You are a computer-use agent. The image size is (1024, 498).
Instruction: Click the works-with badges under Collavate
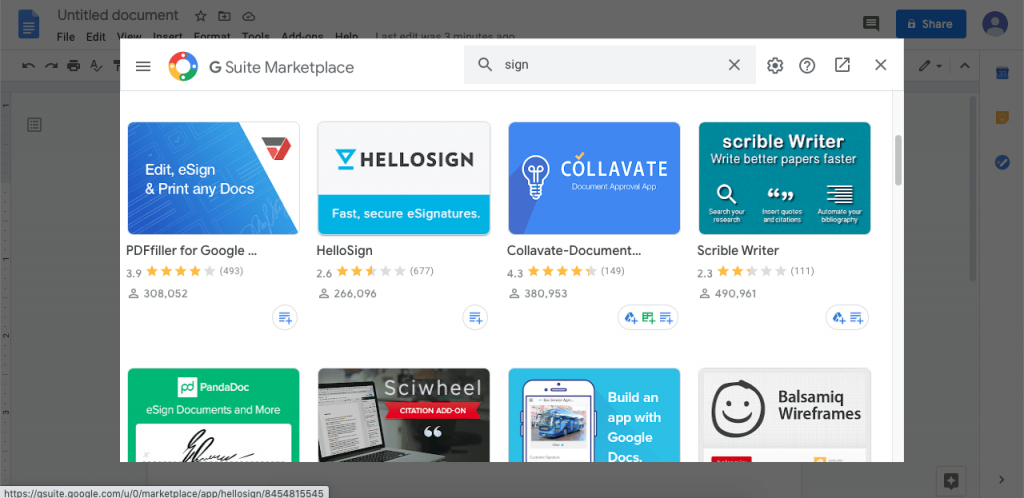coord(648,318)
